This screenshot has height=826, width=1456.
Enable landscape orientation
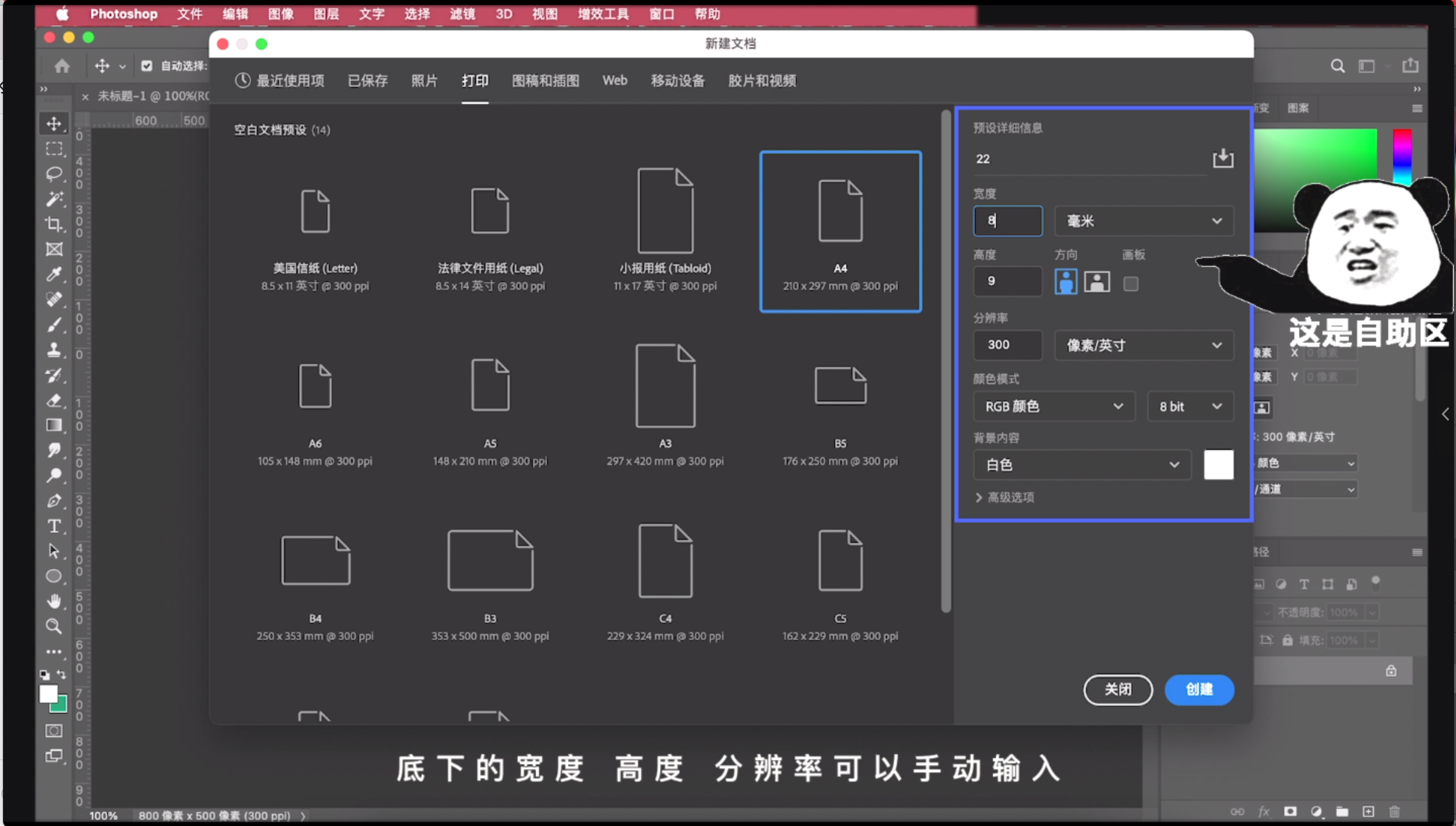coord(1097,282)
